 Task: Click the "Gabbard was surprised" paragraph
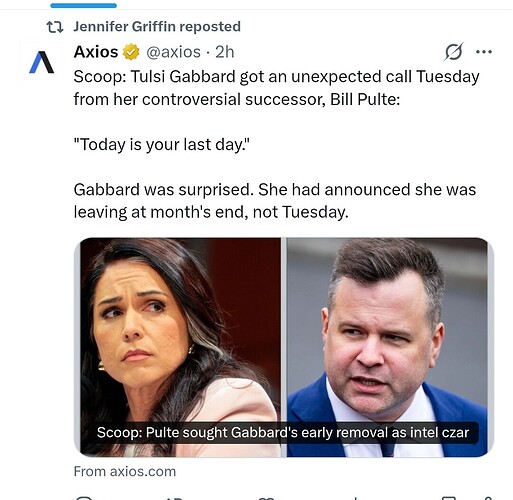point(275,201)
